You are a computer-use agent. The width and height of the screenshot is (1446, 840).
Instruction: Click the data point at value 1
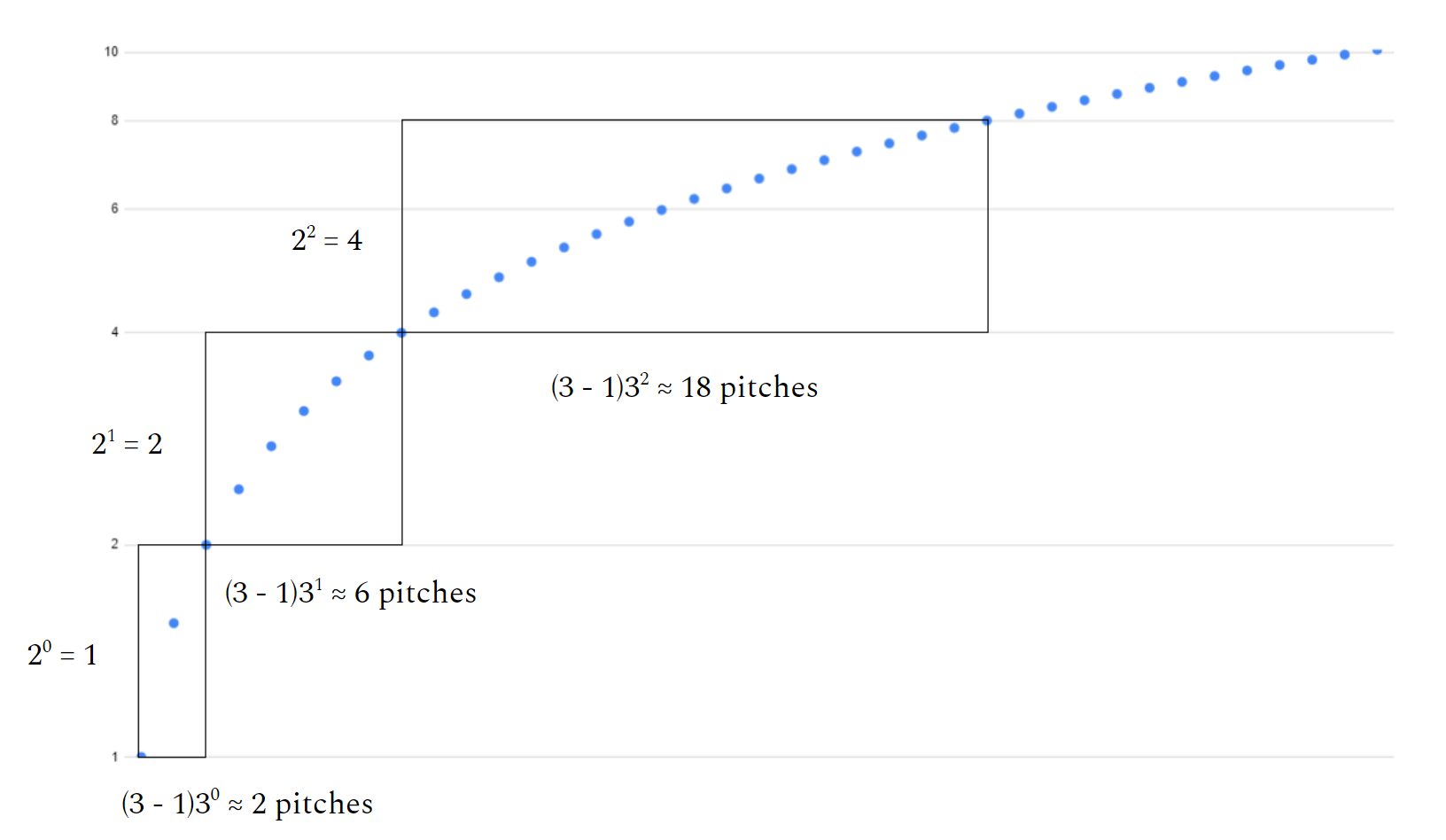141,756
